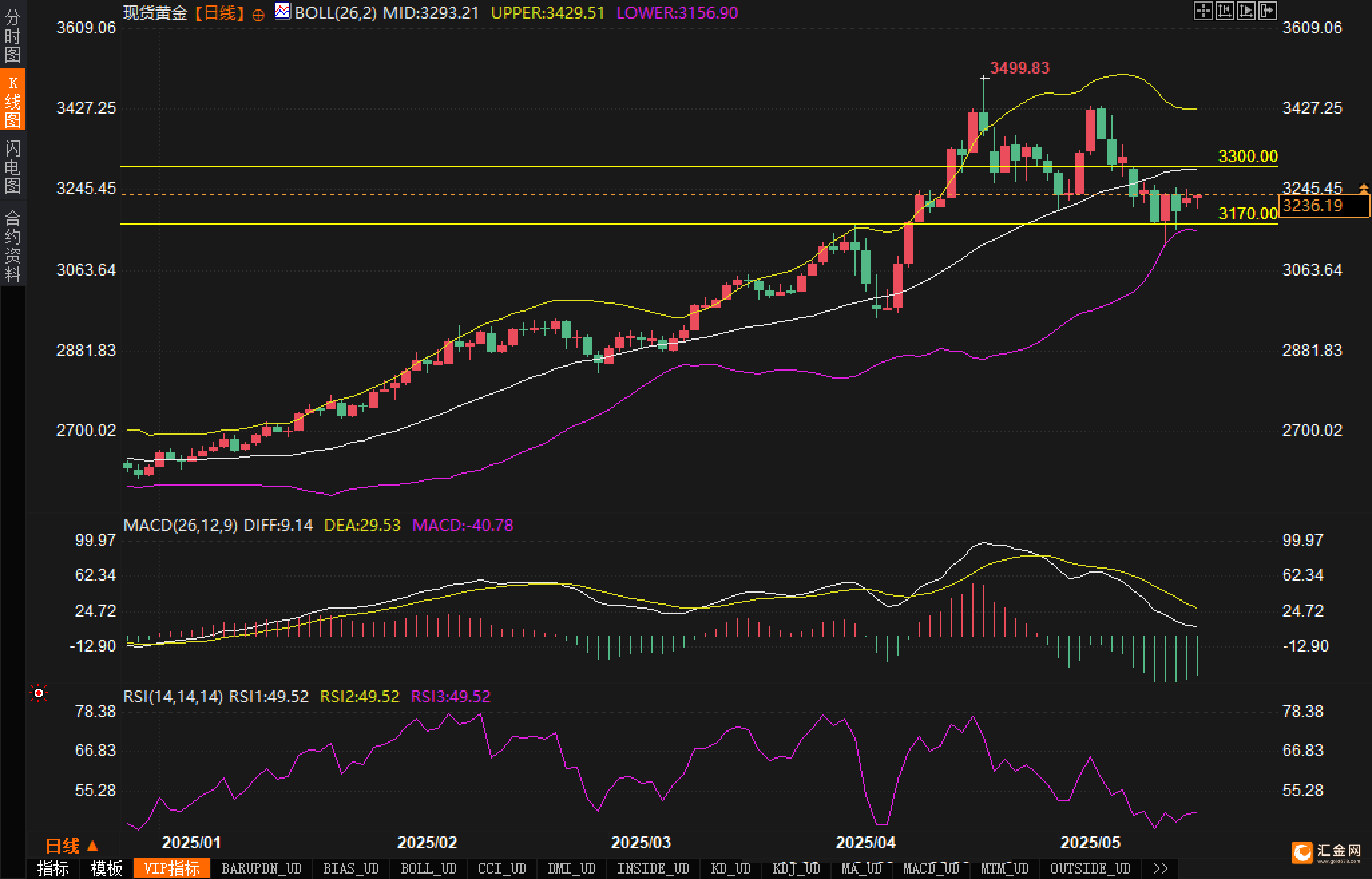
Task: Apply the MTM_UD indicator
Action: pos(1005,868)
